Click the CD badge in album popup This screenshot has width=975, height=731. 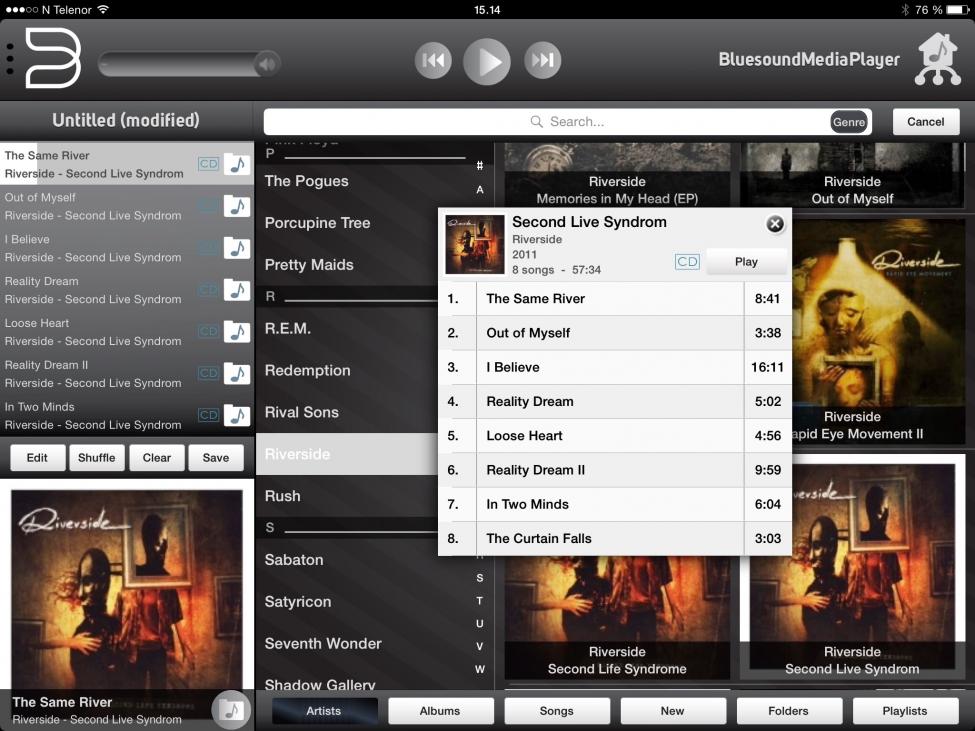point(687,262)
